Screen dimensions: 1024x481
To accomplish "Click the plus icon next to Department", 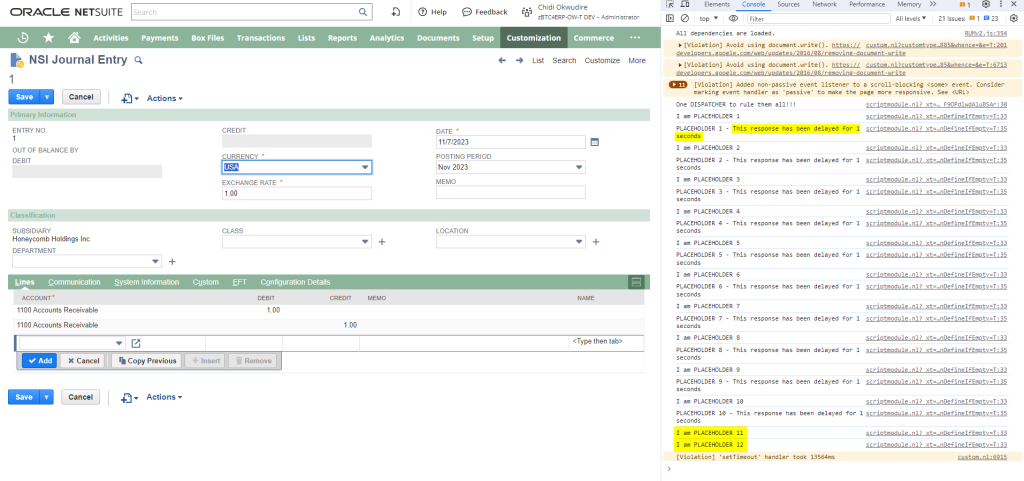I will (x=172, y=262).
